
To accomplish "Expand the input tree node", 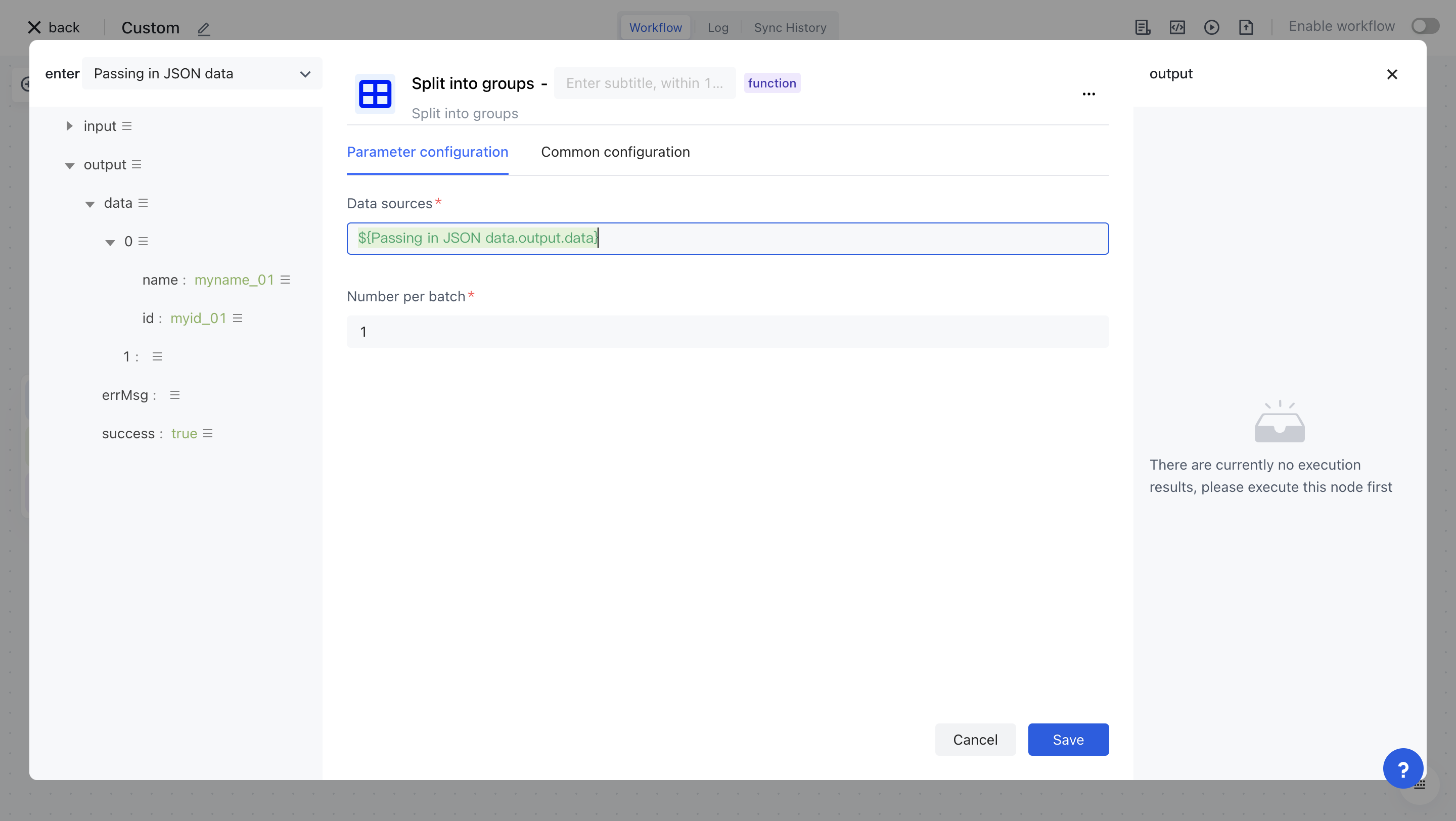I will coord(69,126).
